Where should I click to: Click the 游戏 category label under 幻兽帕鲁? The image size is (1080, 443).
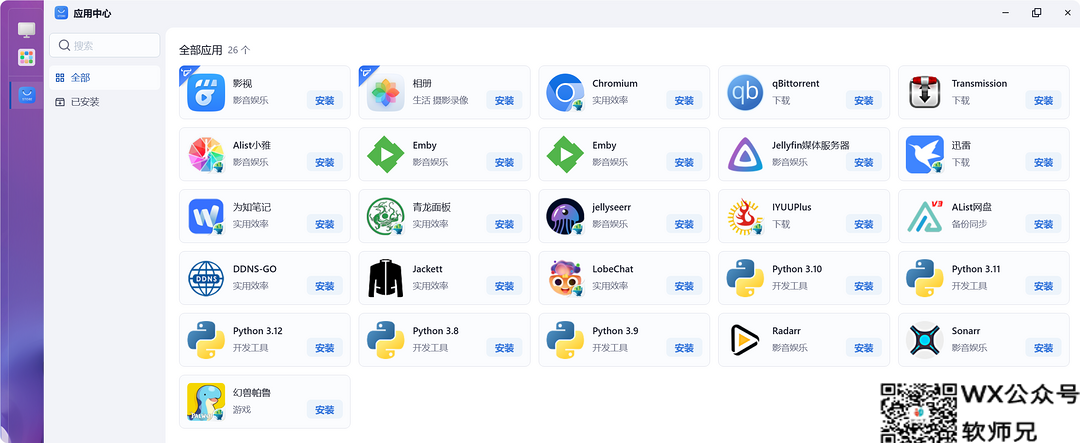[242, 411]
